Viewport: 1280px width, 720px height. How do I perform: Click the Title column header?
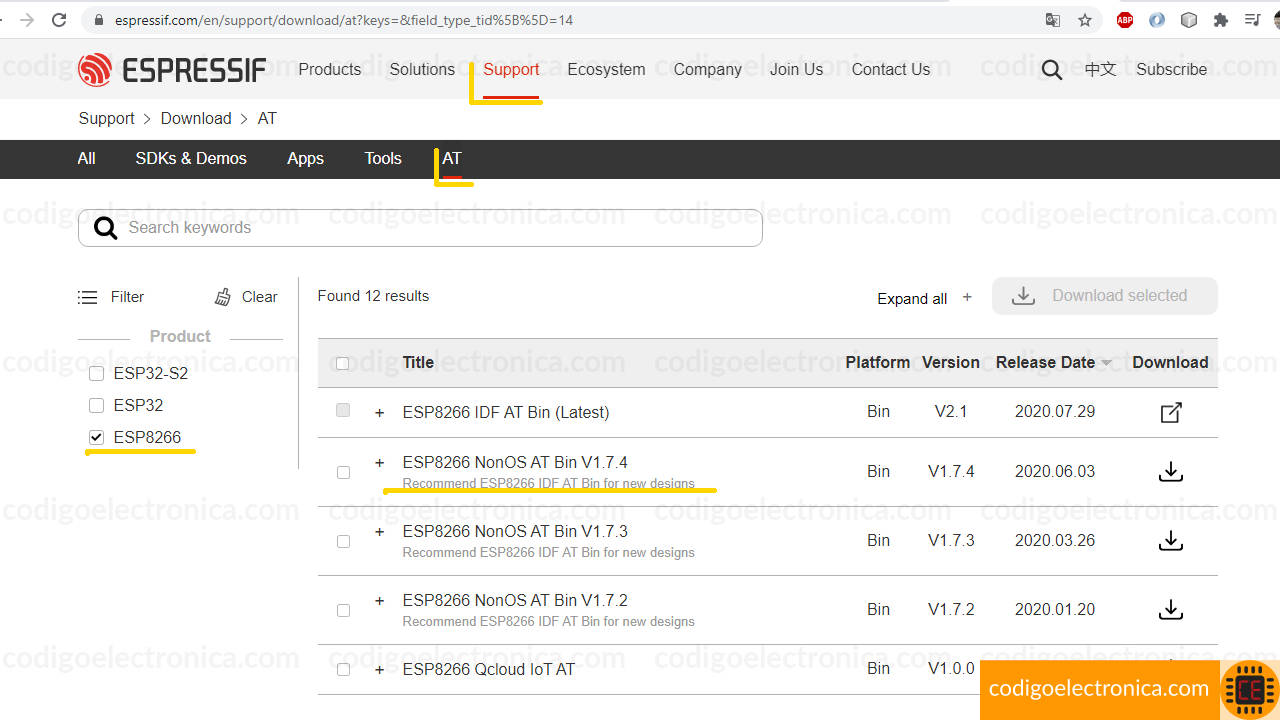point(418,362)
